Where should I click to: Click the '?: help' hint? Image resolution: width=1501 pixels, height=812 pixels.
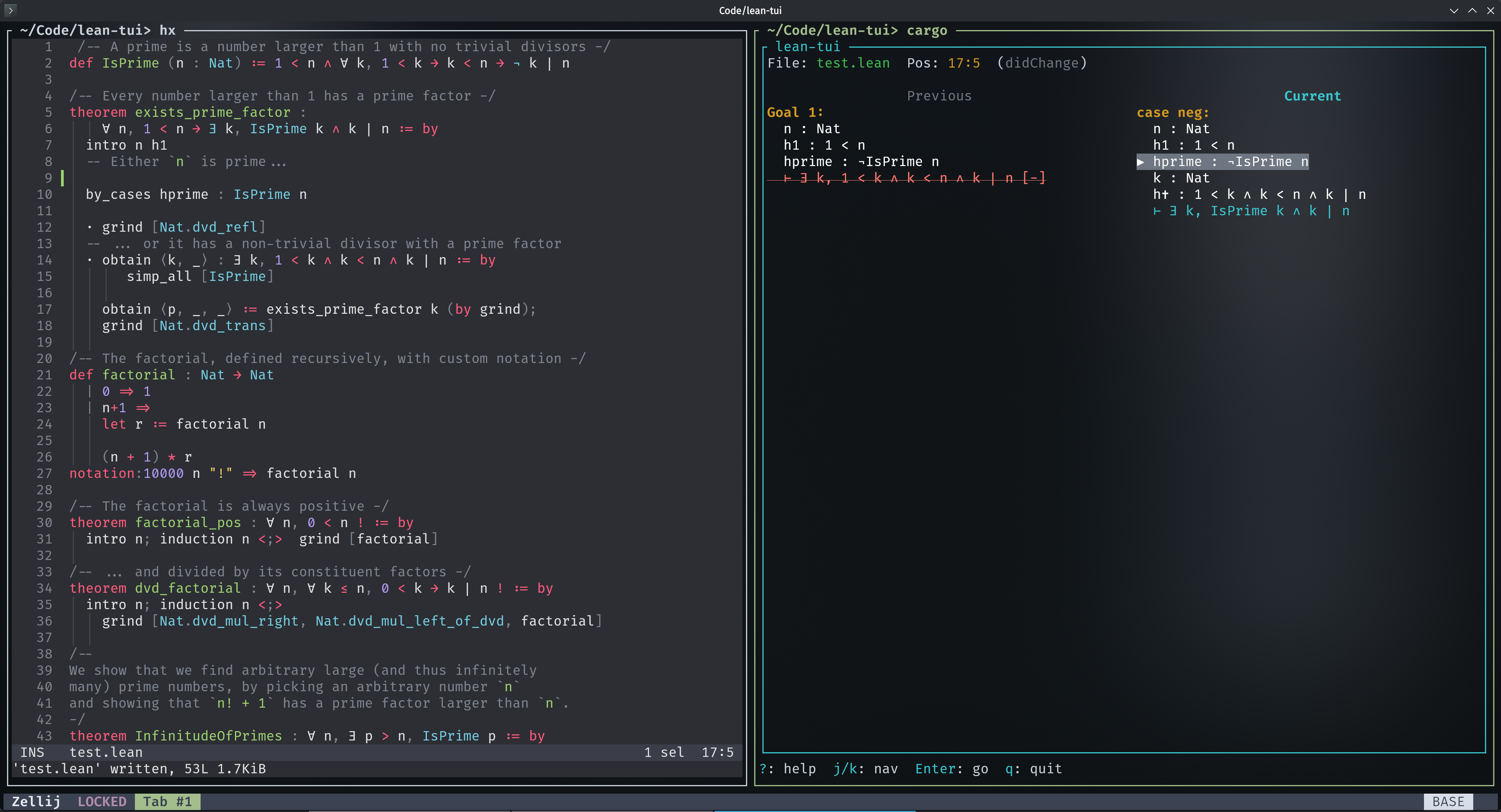tap(788, 769)
